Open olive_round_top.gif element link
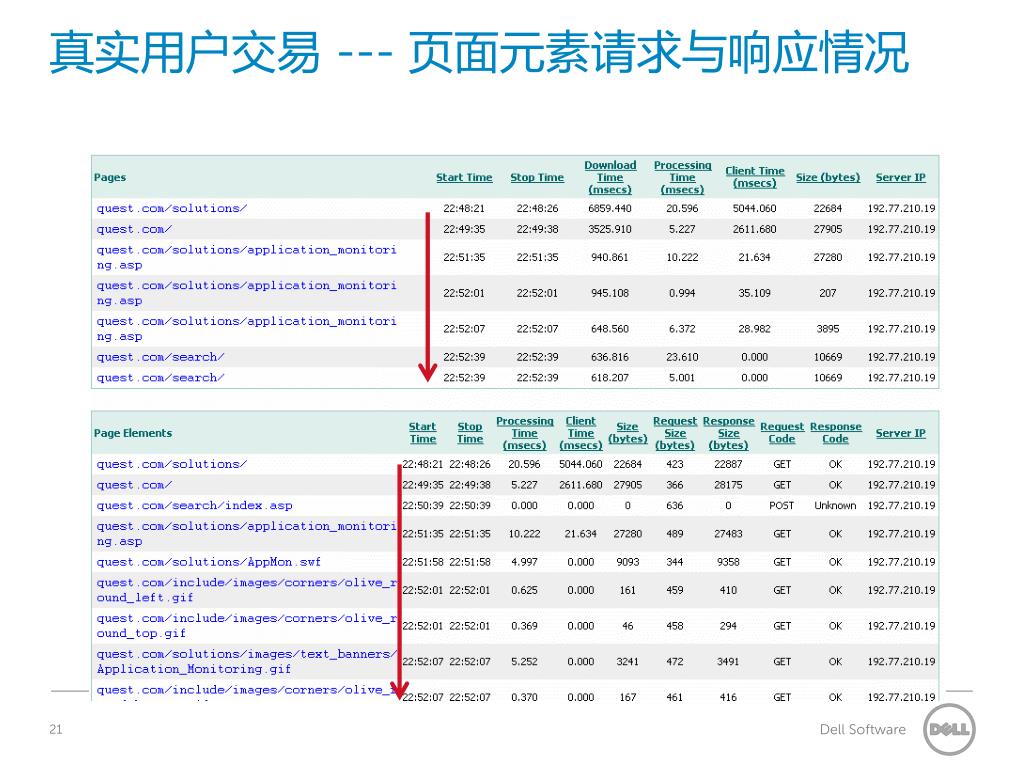This screenshot has width=1024, height=768. click(246, 626)
